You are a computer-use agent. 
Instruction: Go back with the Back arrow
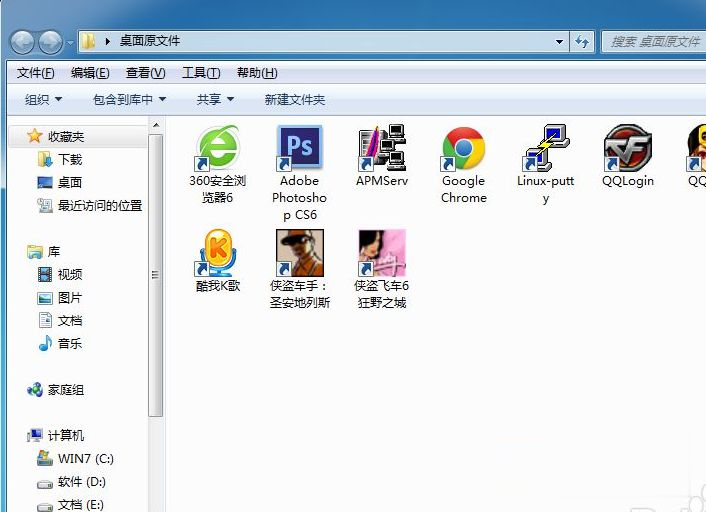(23, 42)
